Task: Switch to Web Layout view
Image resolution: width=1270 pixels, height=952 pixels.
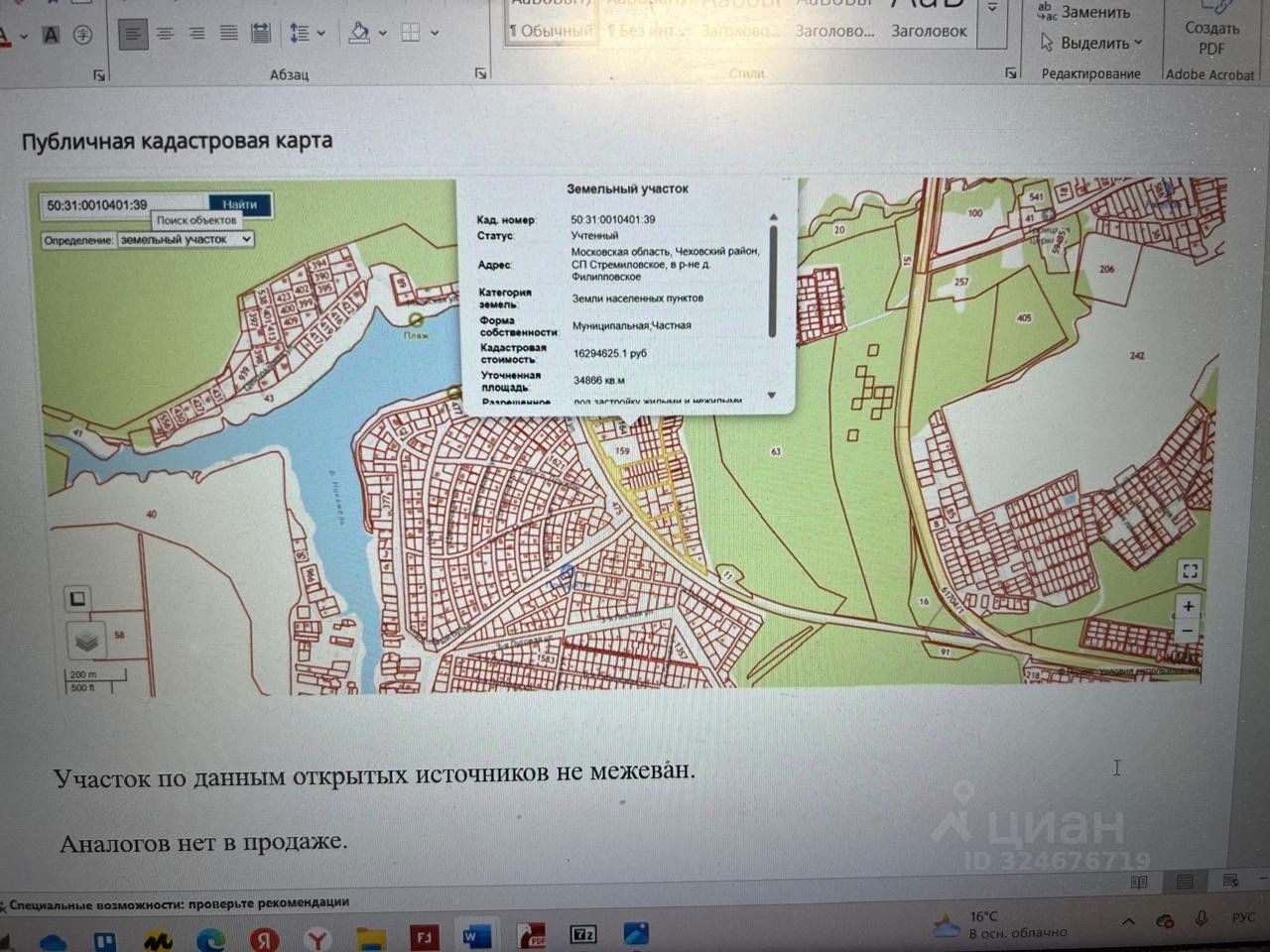Action: pos(1230,881)
